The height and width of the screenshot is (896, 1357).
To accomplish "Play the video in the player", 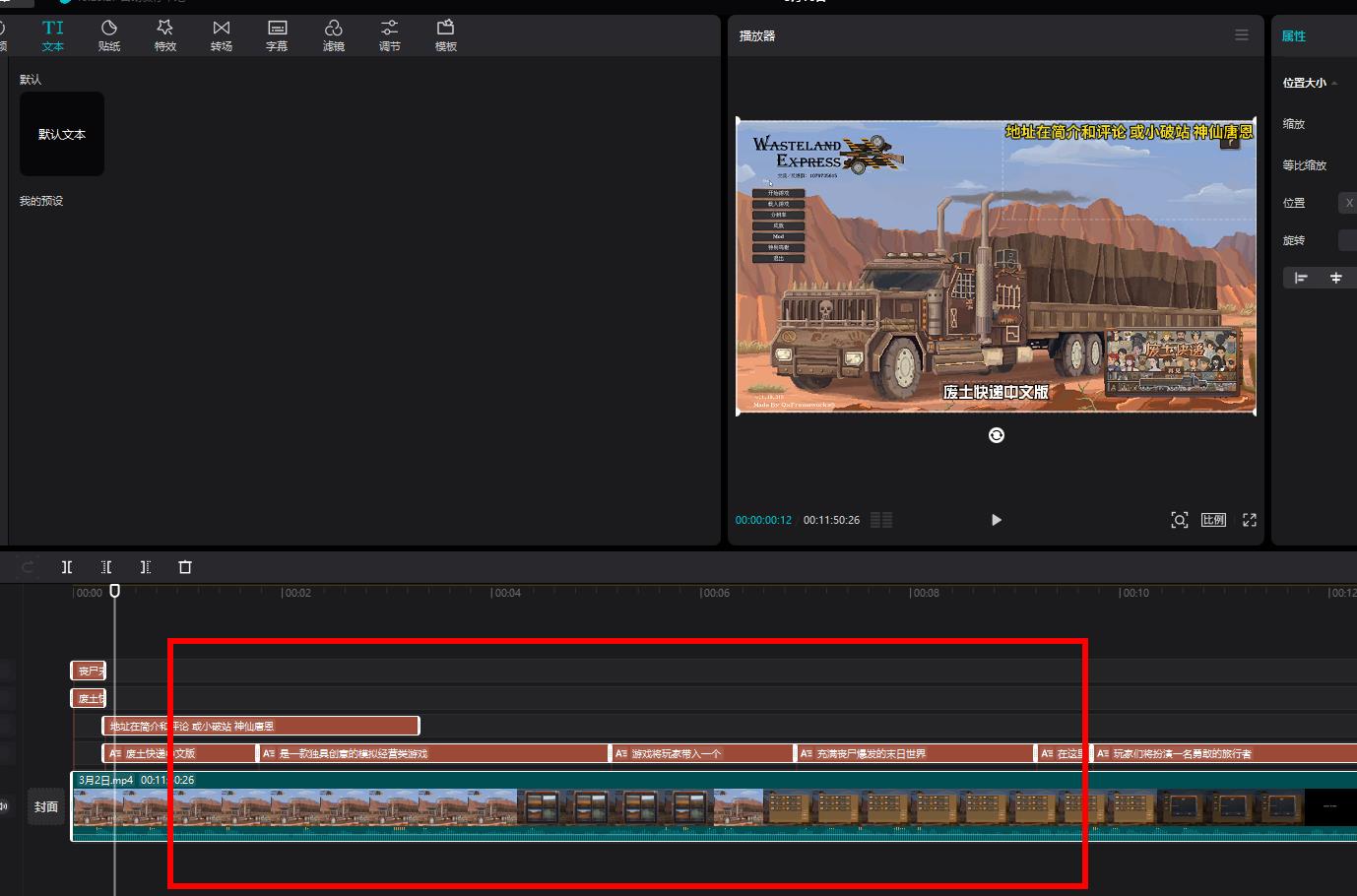I will pos(997,520).
